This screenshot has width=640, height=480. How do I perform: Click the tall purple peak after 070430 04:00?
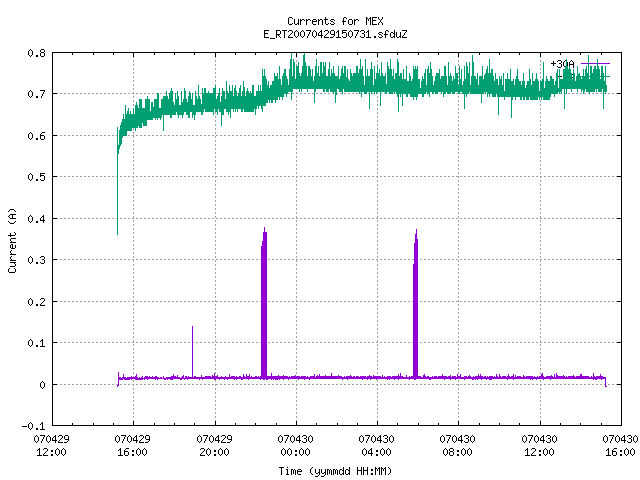[x=416, y=304]
